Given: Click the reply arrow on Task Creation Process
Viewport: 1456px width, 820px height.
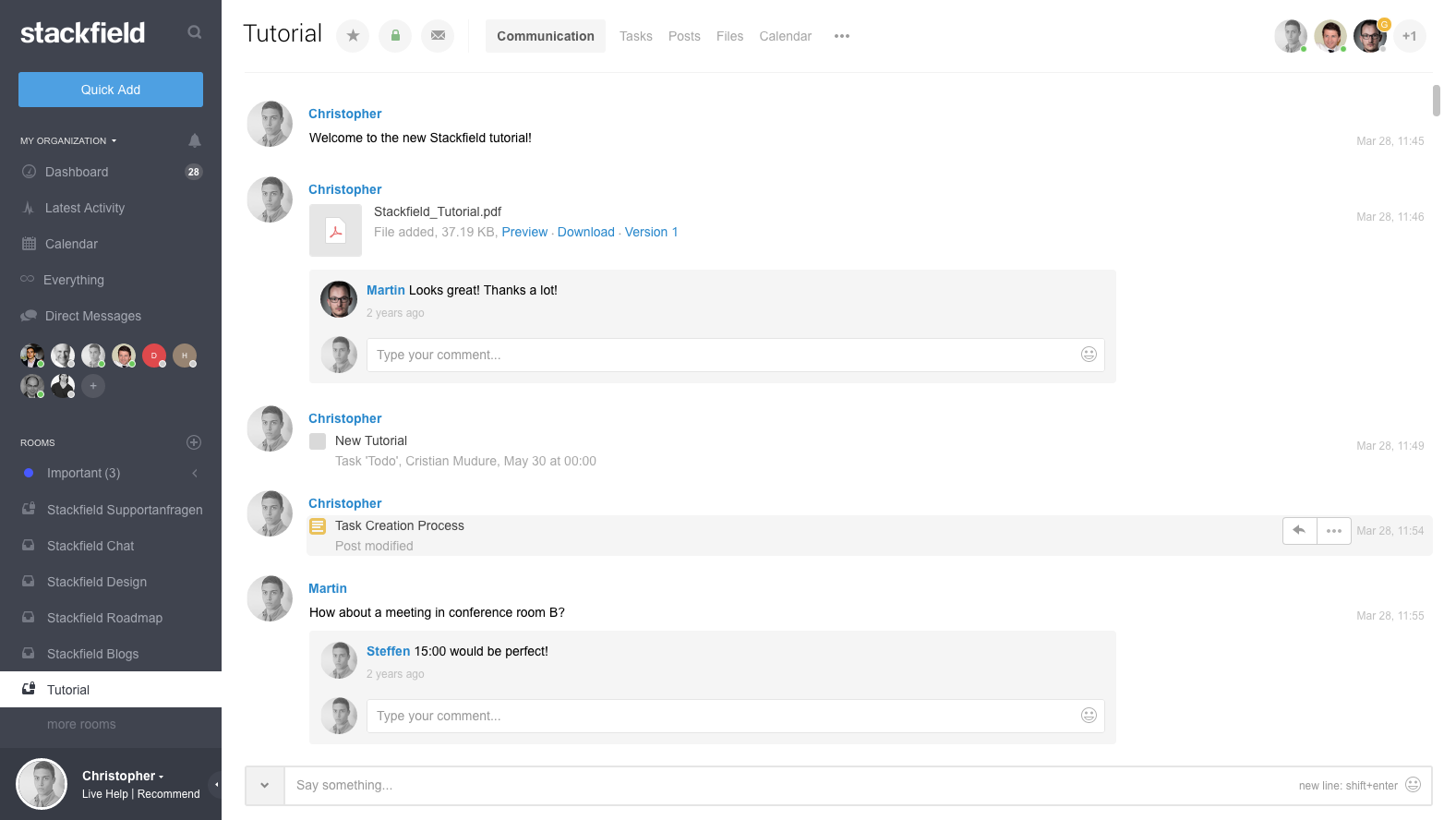Looking at the screenshot, I should click(1299, 531).
